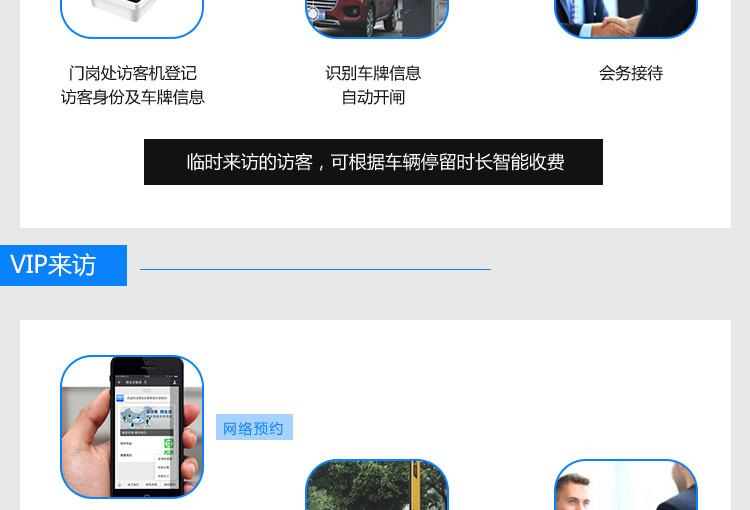Click the 访客身份及车牌信息 text line
750x510 pixels.
(x=132, y=97)
